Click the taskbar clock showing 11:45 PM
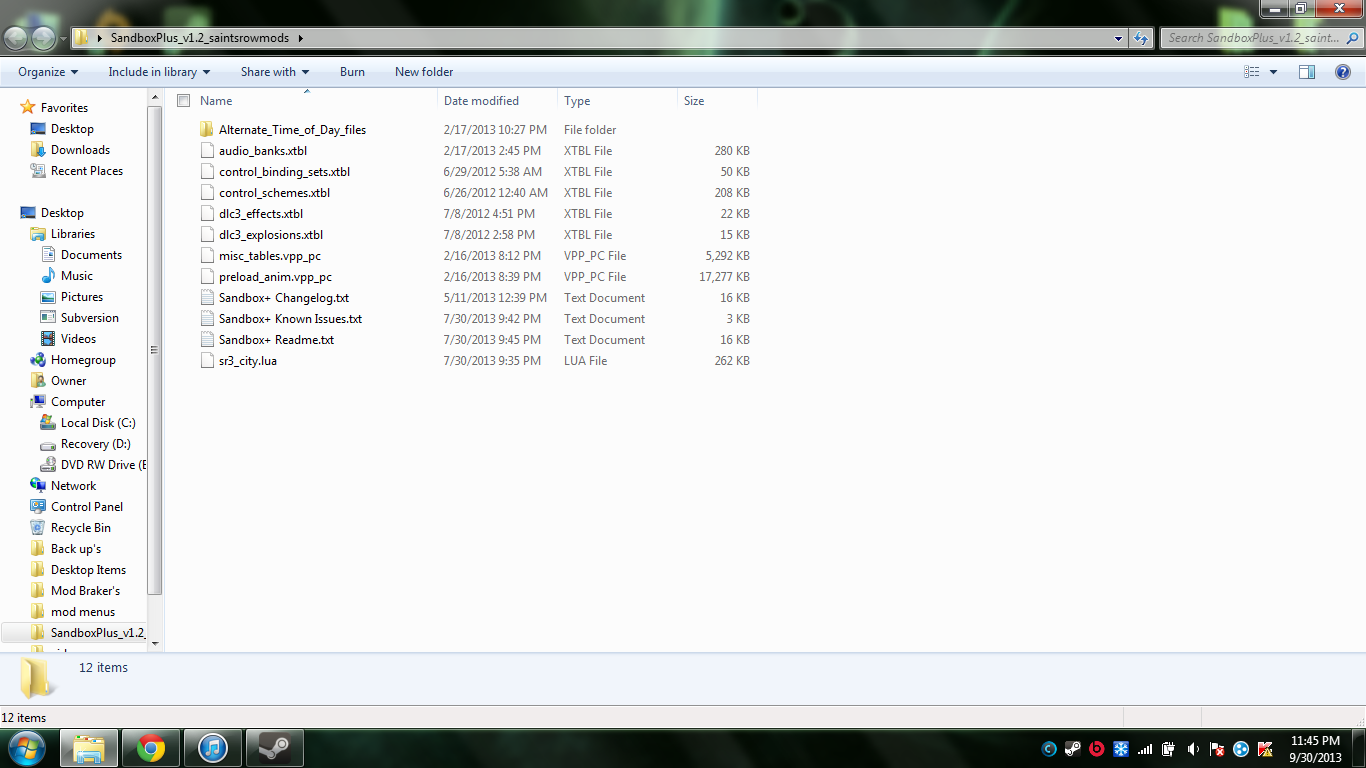 1315,749
